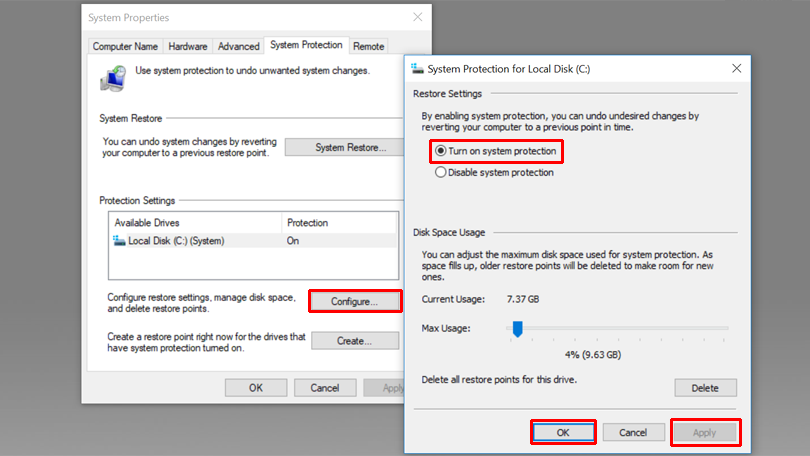Click OK in the System Properties window
Image resolution: width=810 pixels, height=456 pixels.
pyautogui.click(x=256, y=388)
